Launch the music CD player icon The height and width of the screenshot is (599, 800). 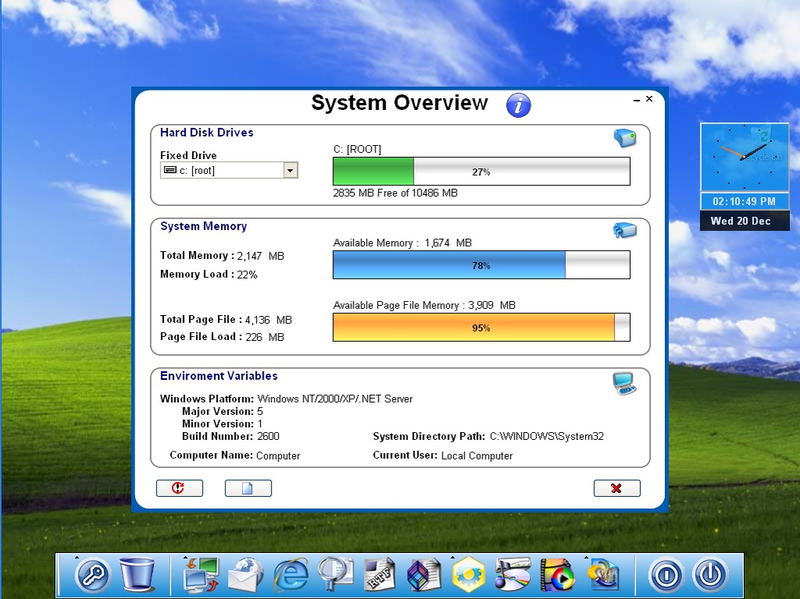pos(513,575)
